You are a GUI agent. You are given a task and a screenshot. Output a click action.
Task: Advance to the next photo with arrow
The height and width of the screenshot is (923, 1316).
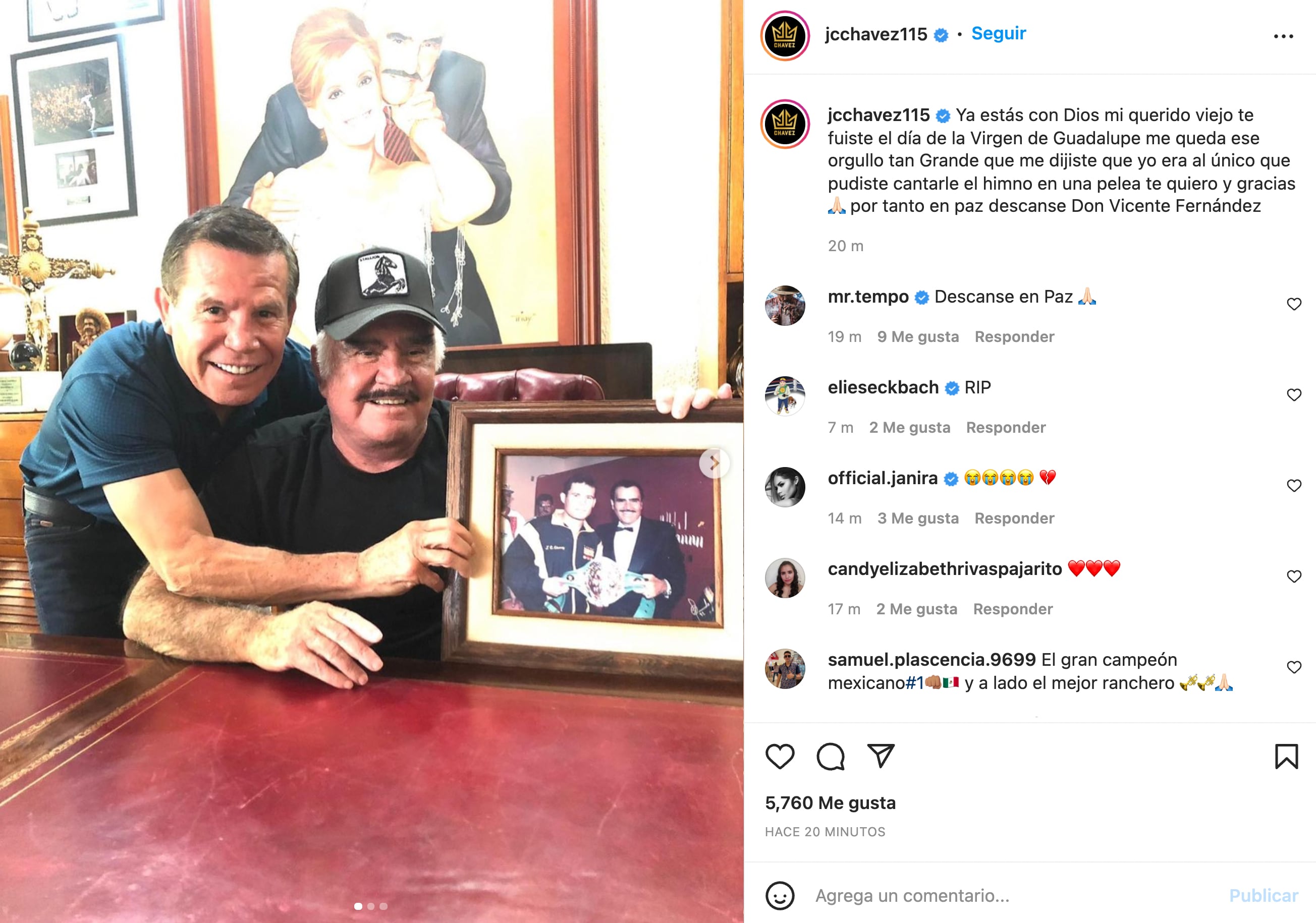coord(714,463)
